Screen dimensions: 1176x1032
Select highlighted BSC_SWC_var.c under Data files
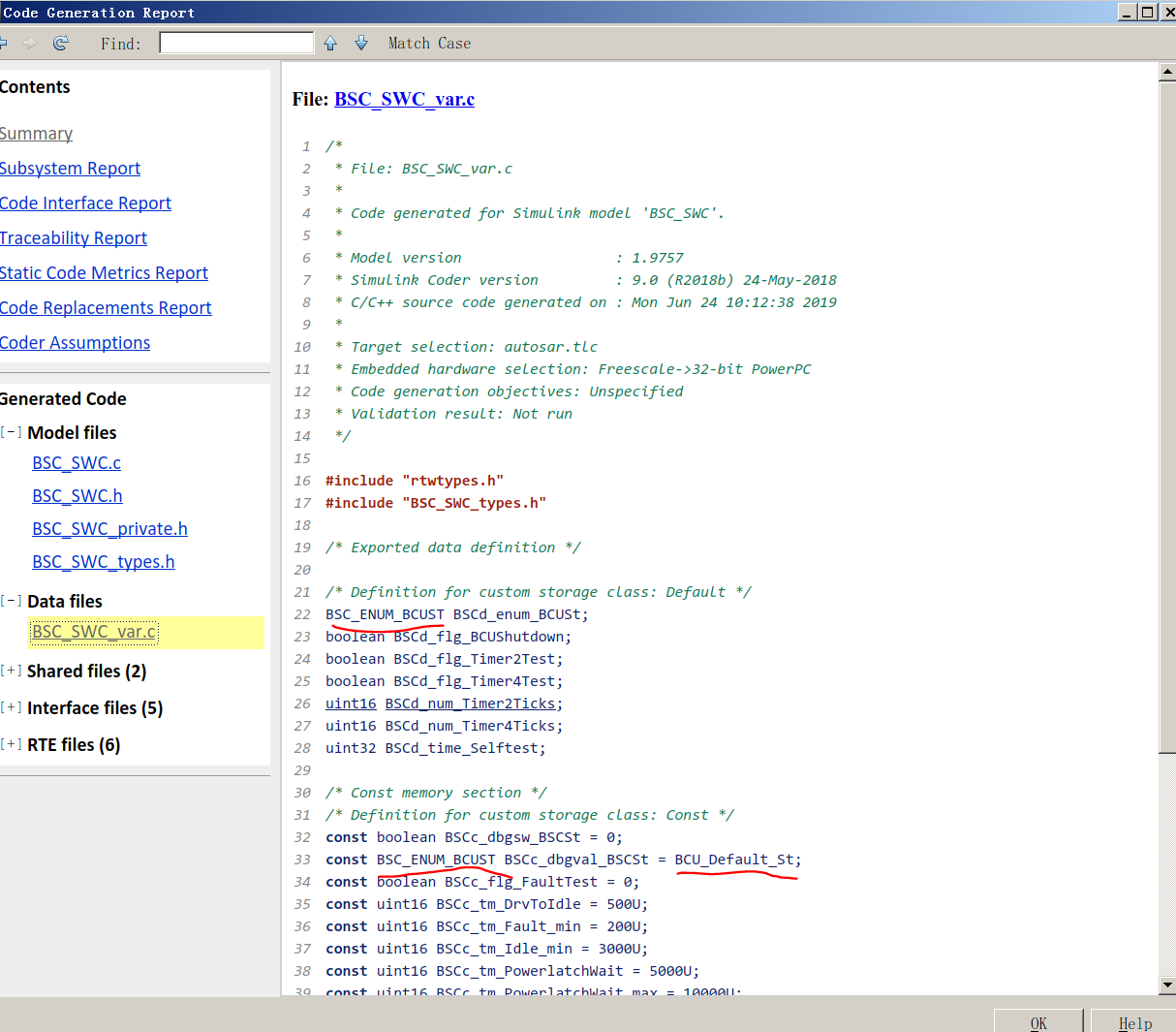(94, 632)
